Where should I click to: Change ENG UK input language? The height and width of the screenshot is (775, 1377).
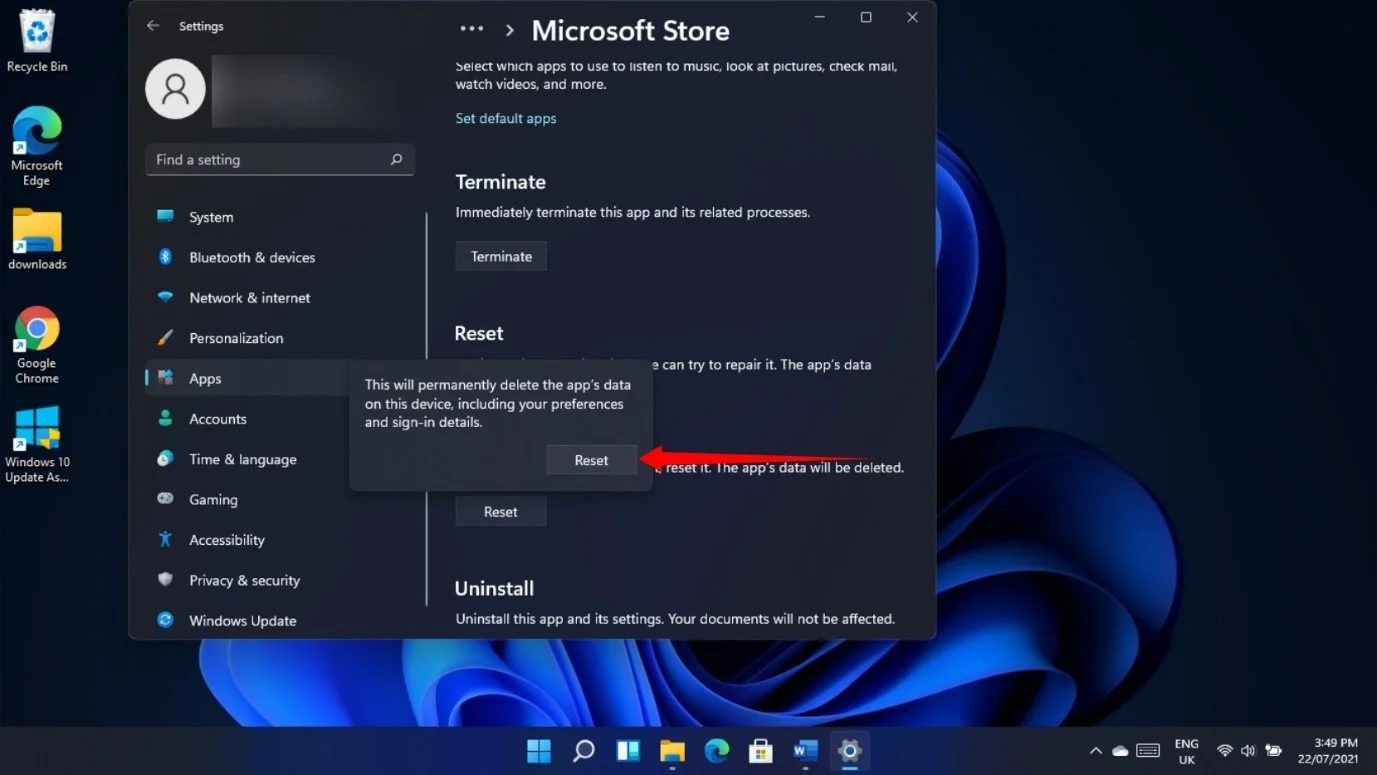pyautogui.click(x=1186, y=751)
